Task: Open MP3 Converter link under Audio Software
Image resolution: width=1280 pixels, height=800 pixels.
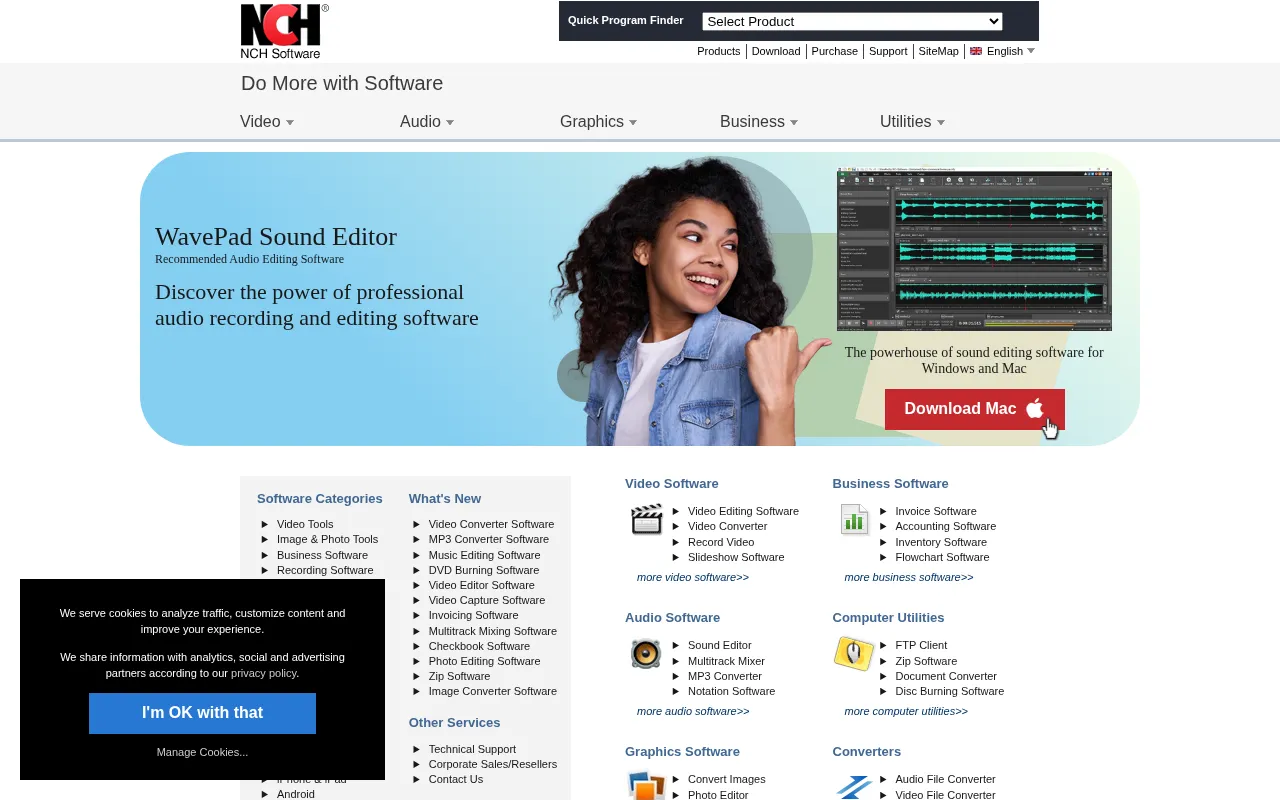Action: [725, 676]
